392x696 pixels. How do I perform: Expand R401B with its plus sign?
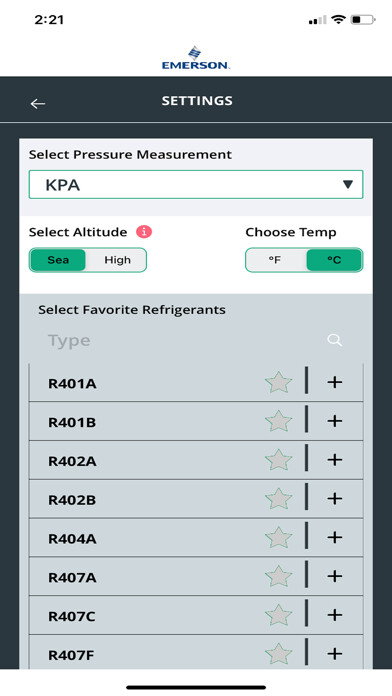[x=335, y=421]
